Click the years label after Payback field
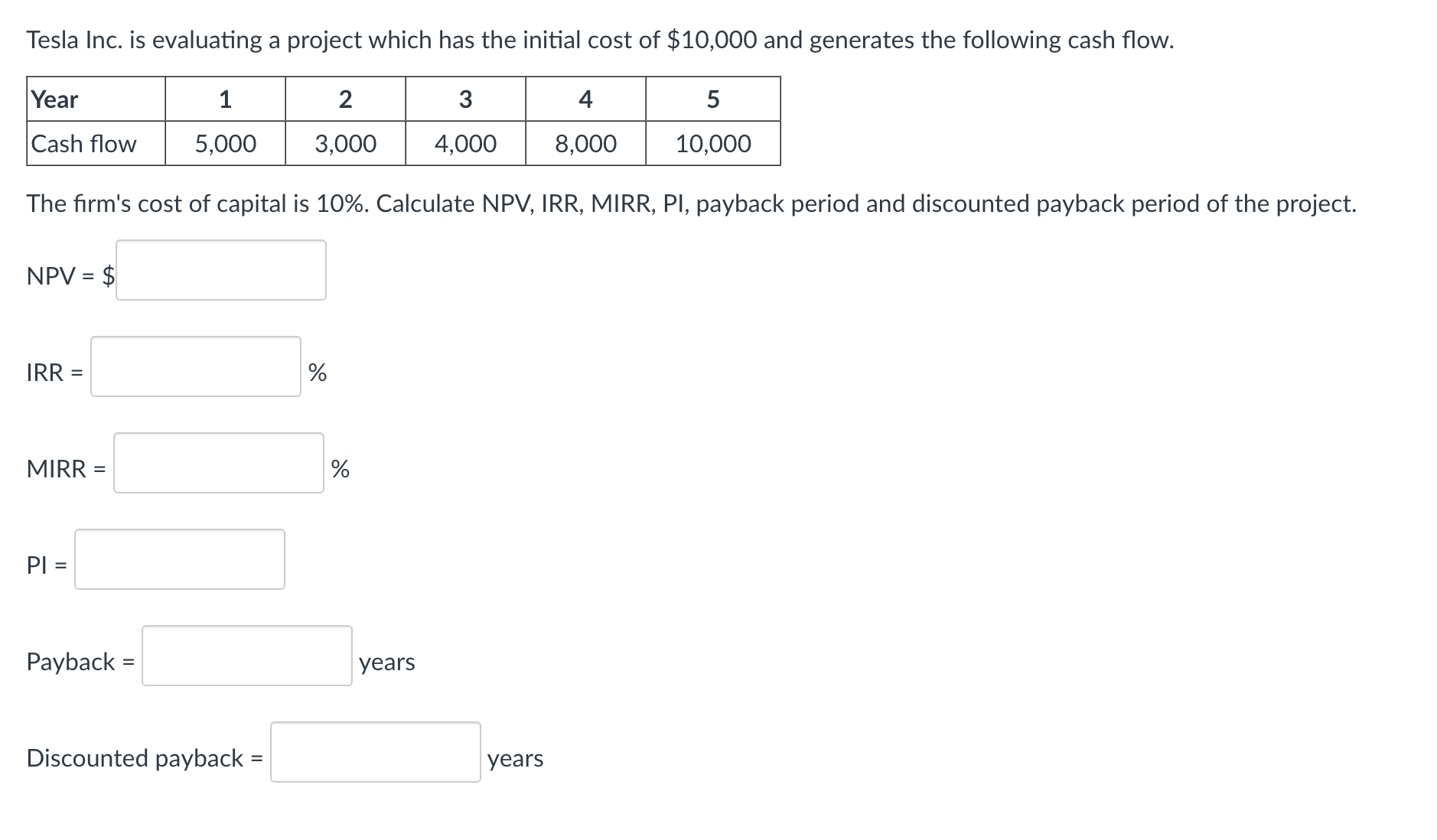The image size is (1437, 840). [x=386, y=663]
